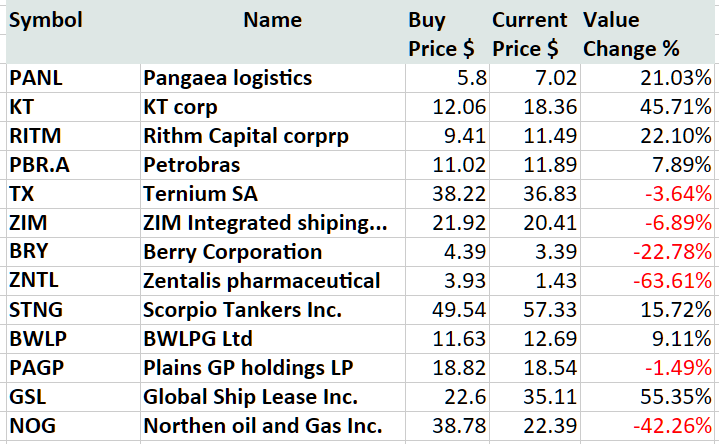Image resolution: width=719 pixels, height=444 pixels.
Task: Click Ternium SA's buy price 38.22
Action: 458,194
